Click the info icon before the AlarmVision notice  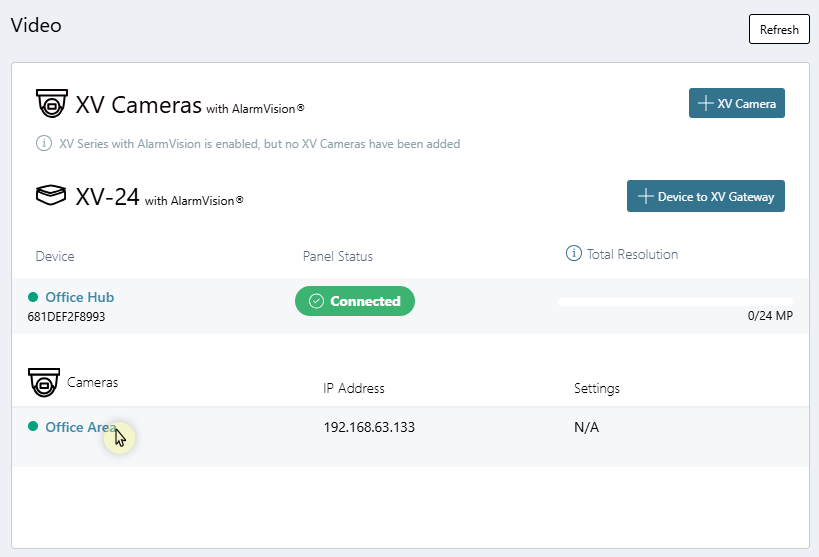pos(43,144)
